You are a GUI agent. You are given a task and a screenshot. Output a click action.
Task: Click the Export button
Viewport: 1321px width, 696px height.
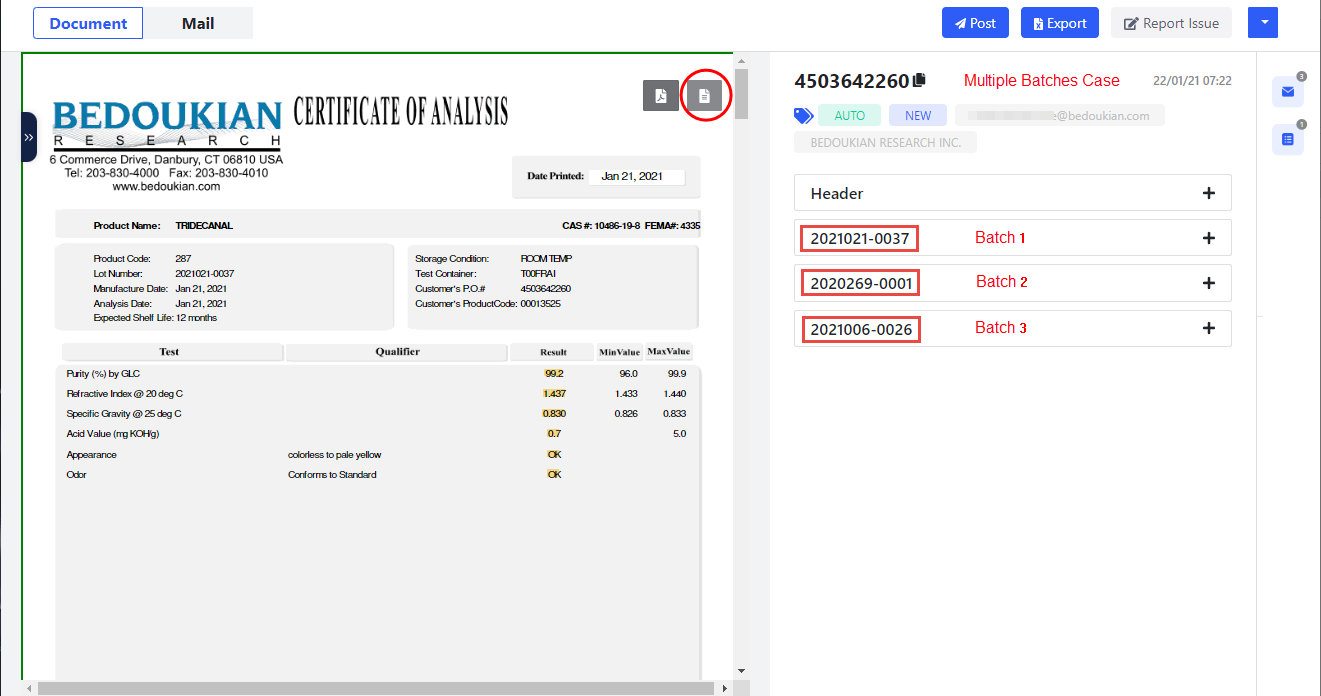[1059, 23]
